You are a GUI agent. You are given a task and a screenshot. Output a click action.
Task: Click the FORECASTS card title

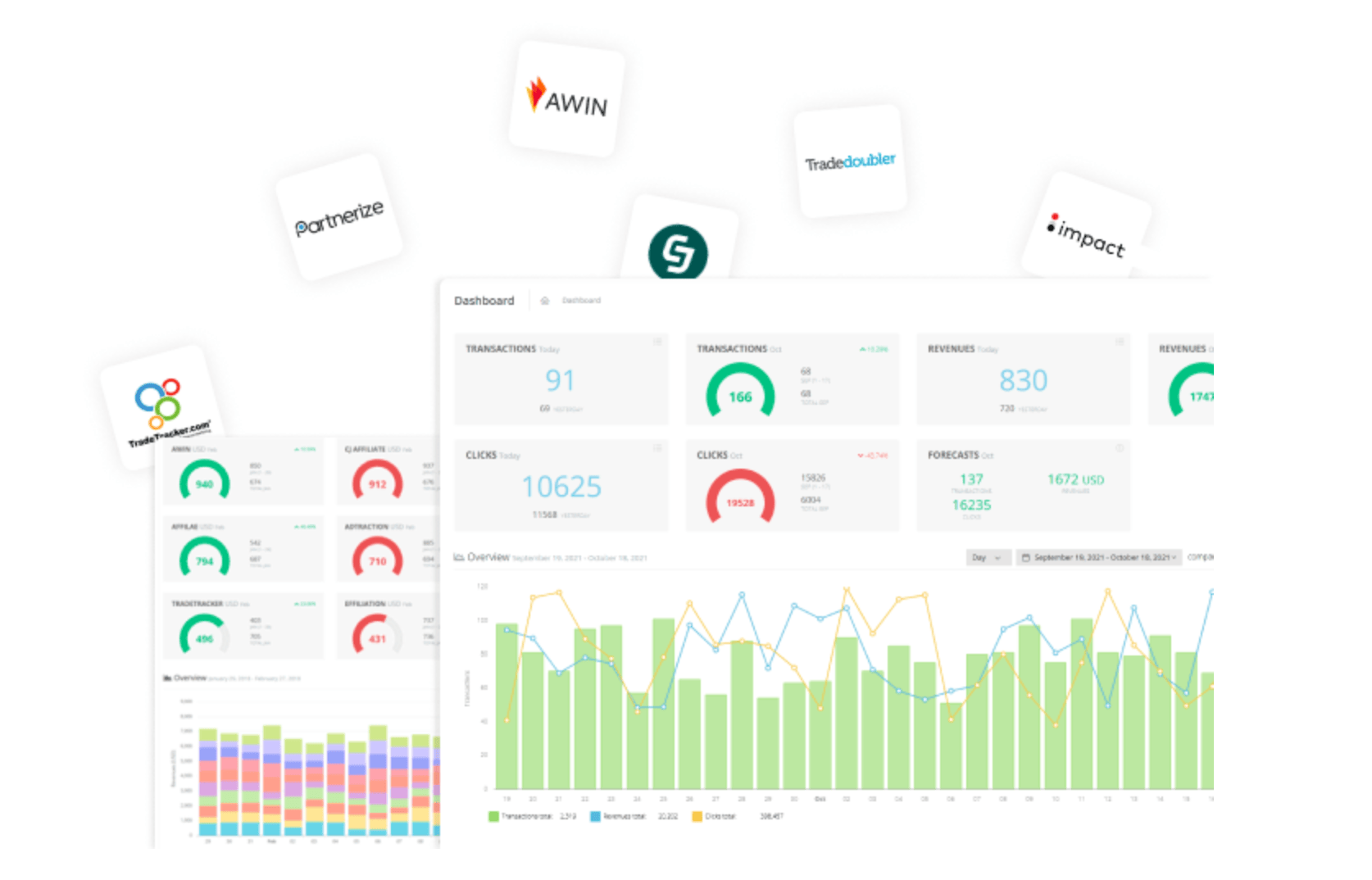click(953, 455)
